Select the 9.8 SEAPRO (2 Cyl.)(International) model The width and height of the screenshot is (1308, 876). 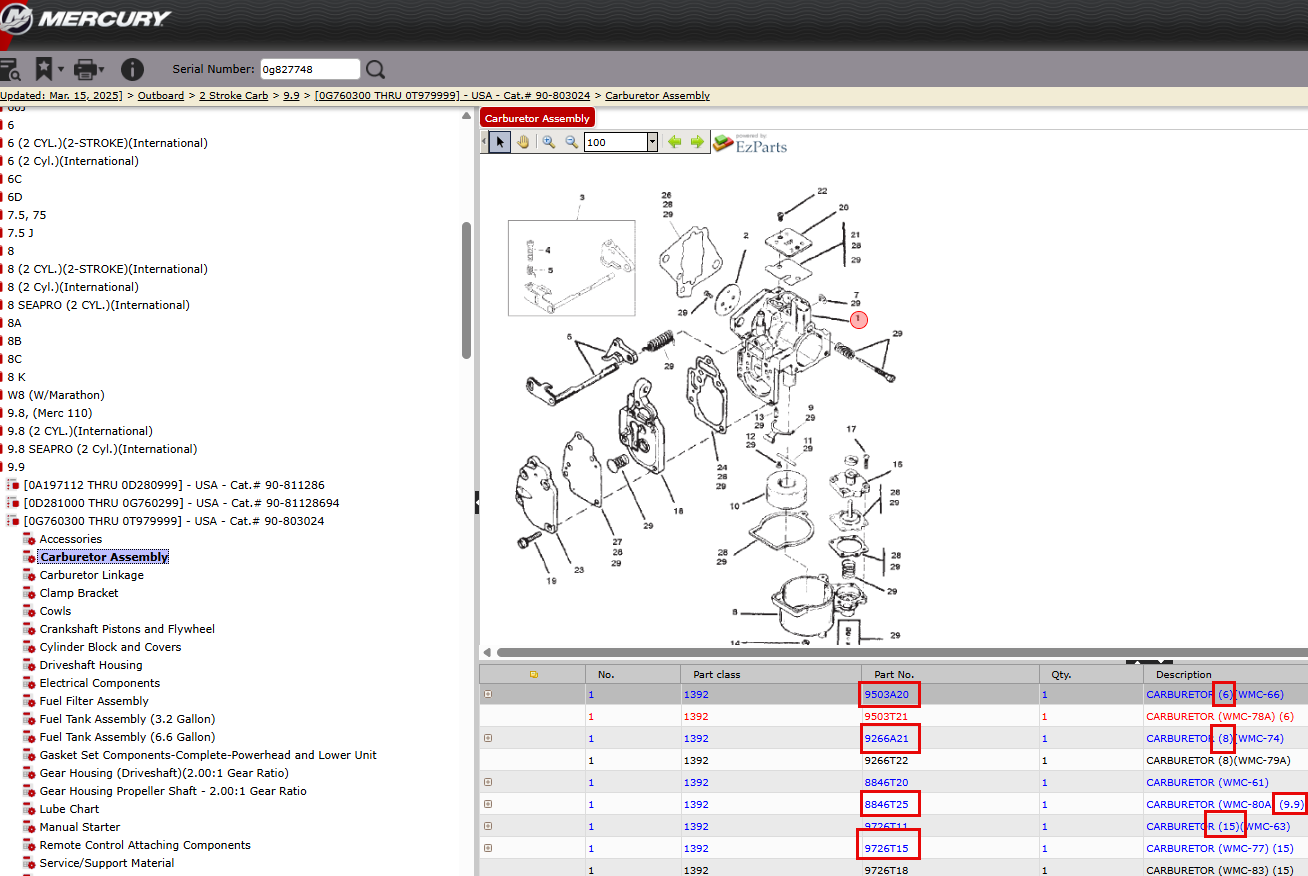click(103, 449)
